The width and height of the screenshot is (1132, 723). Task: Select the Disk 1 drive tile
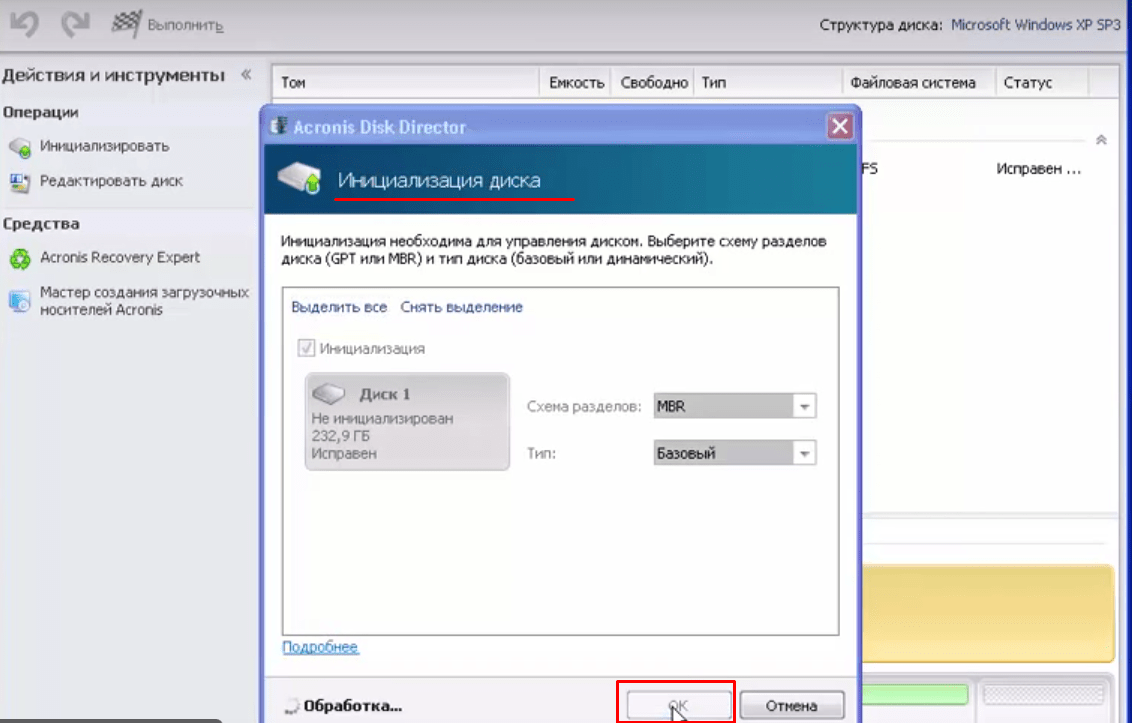[x=406, y=421]
